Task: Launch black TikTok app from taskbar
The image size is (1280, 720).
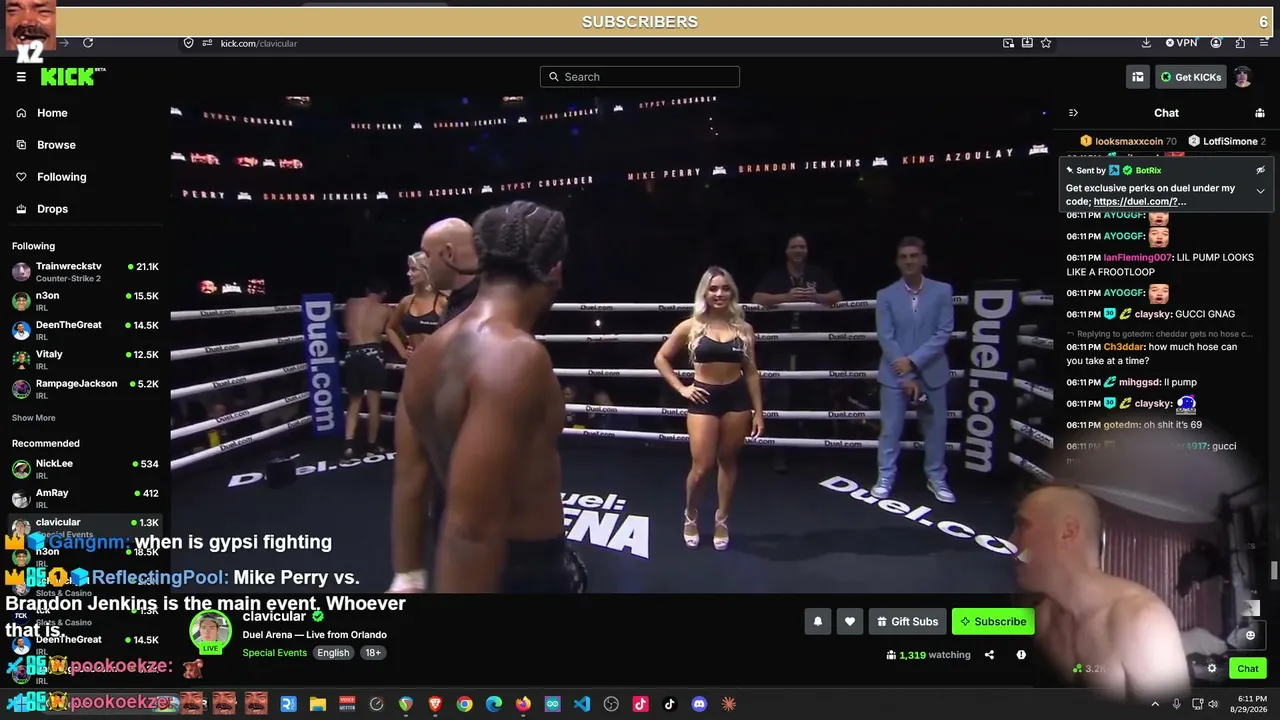Action: pyautogui.click(x=670, y=704)
